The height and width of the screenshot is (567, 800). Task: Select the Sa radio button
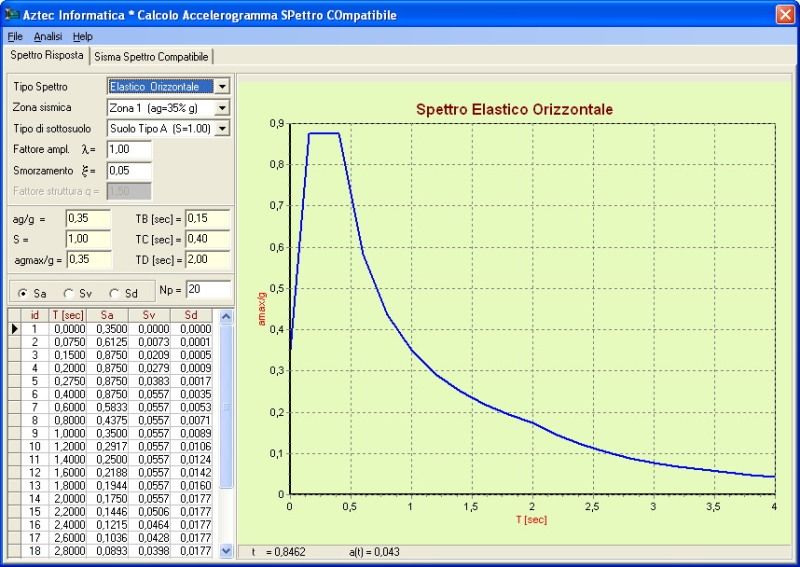point(22,293)
